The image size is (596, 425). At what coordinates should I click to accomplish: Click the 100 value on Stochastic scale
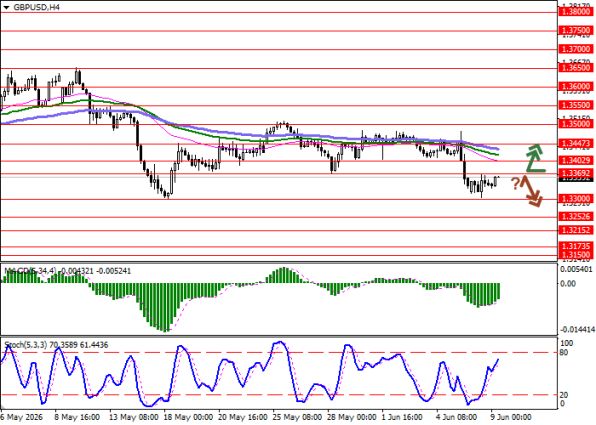tap(567, 343)
